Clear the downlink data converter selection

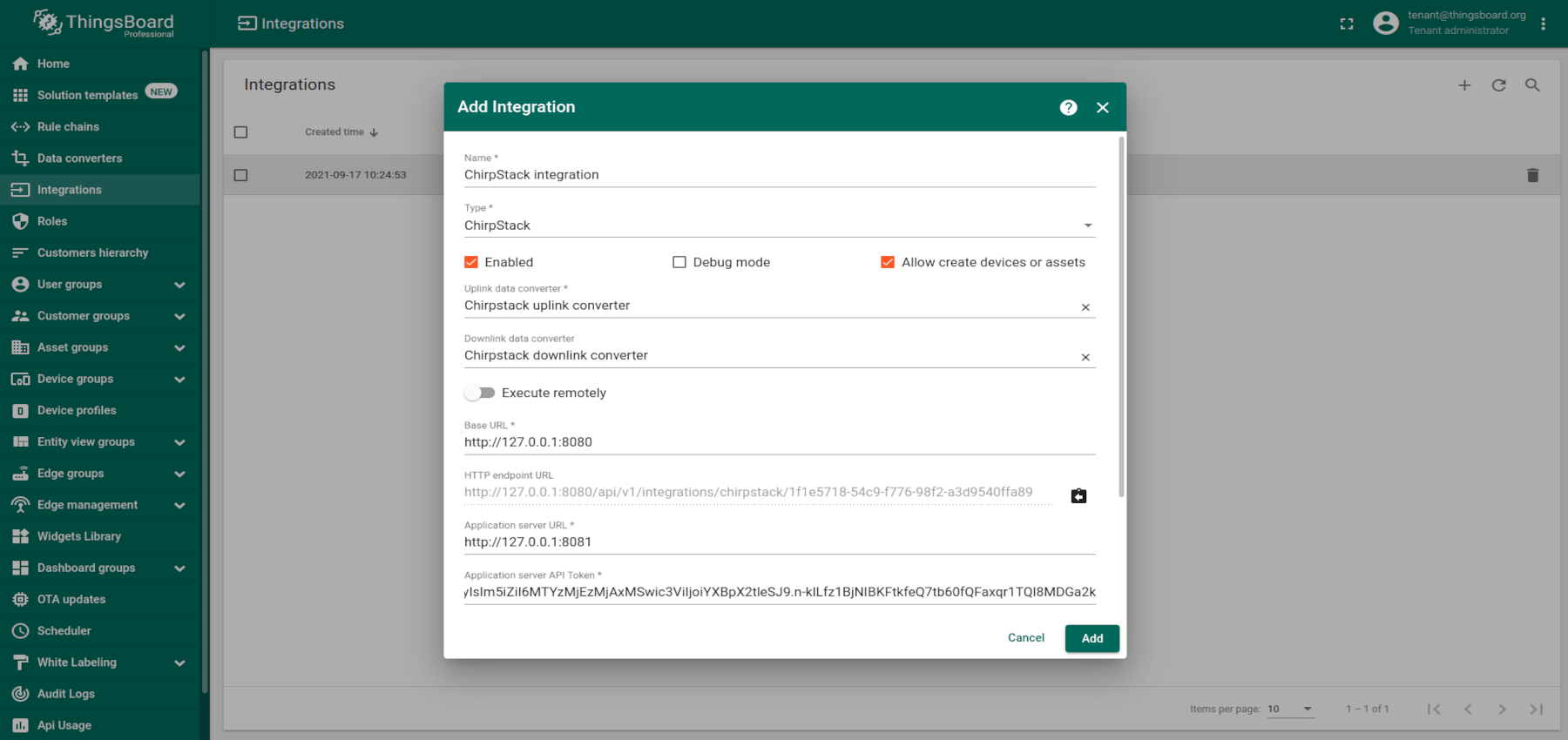1085,357
